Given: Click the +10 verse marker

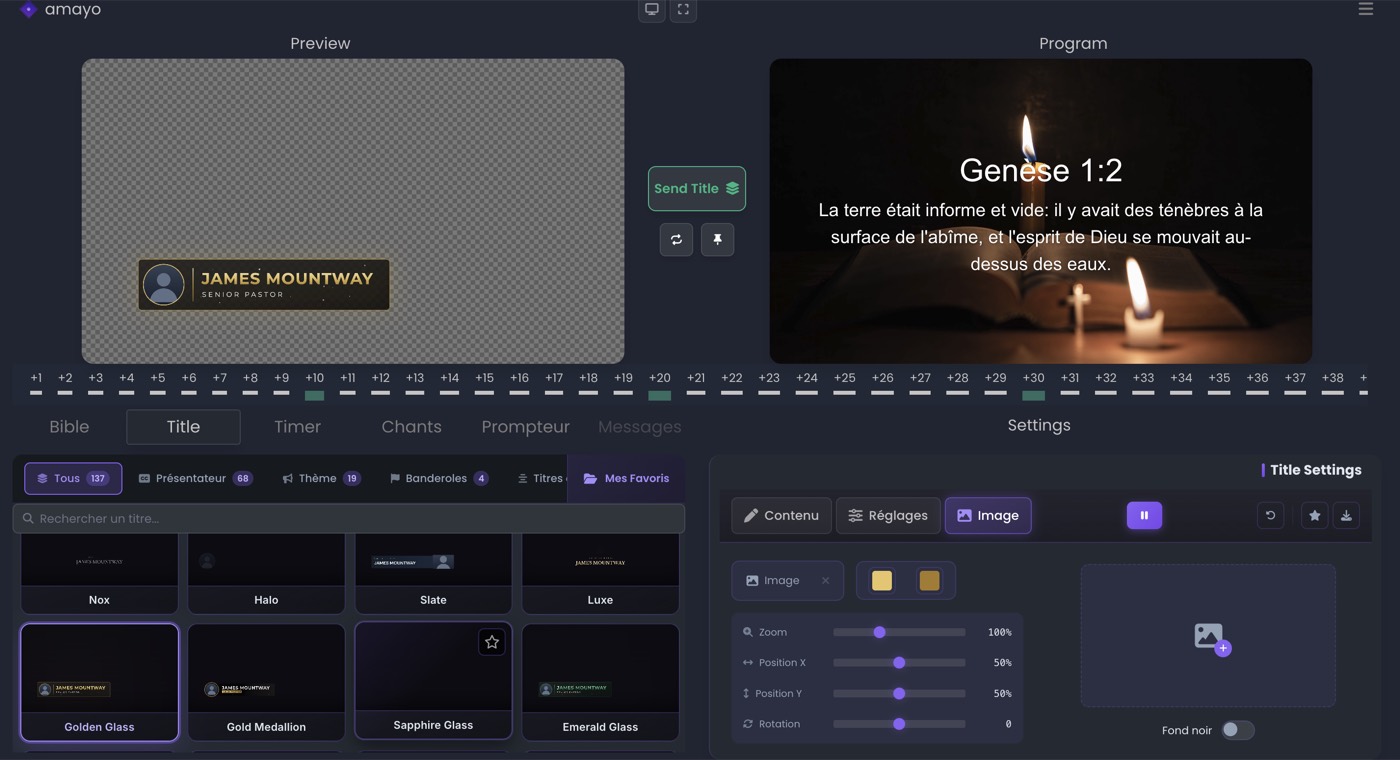Looking at the screenshot, I should coord(314,385).
